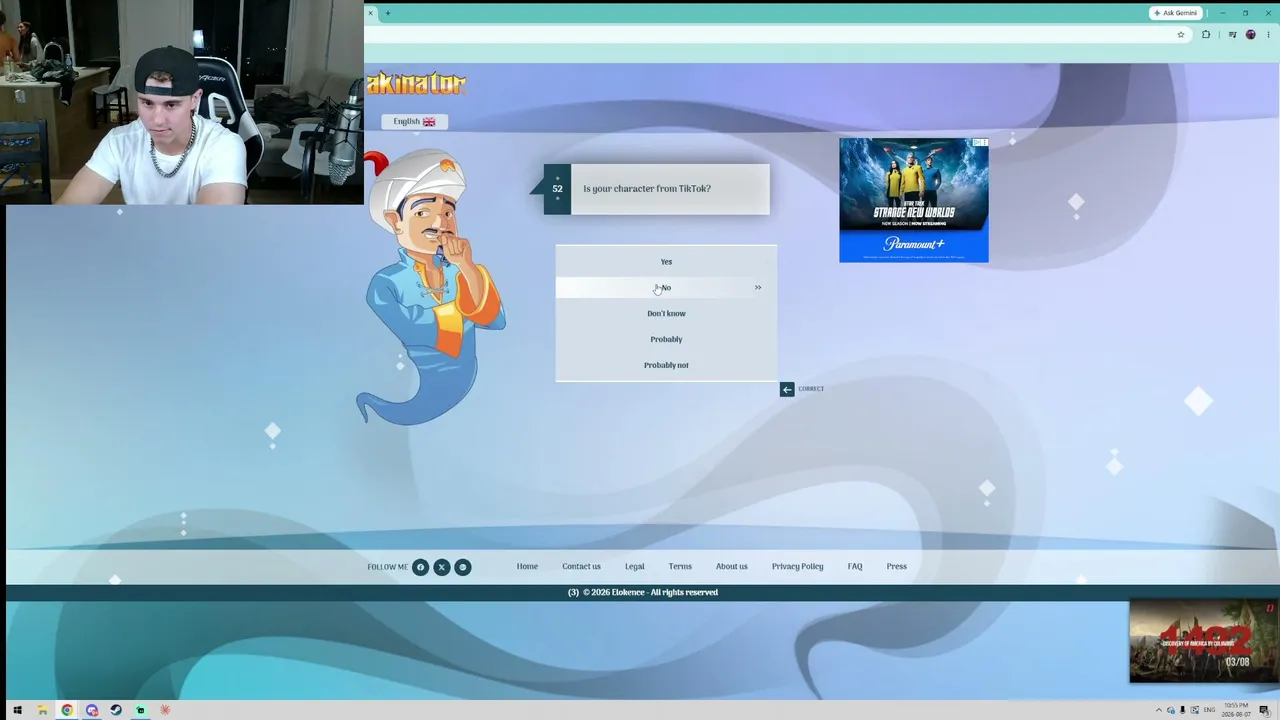Screen dimensions: 1280x720
Task: Open the red starburst taskbar app
Action: tap(165, 710)
